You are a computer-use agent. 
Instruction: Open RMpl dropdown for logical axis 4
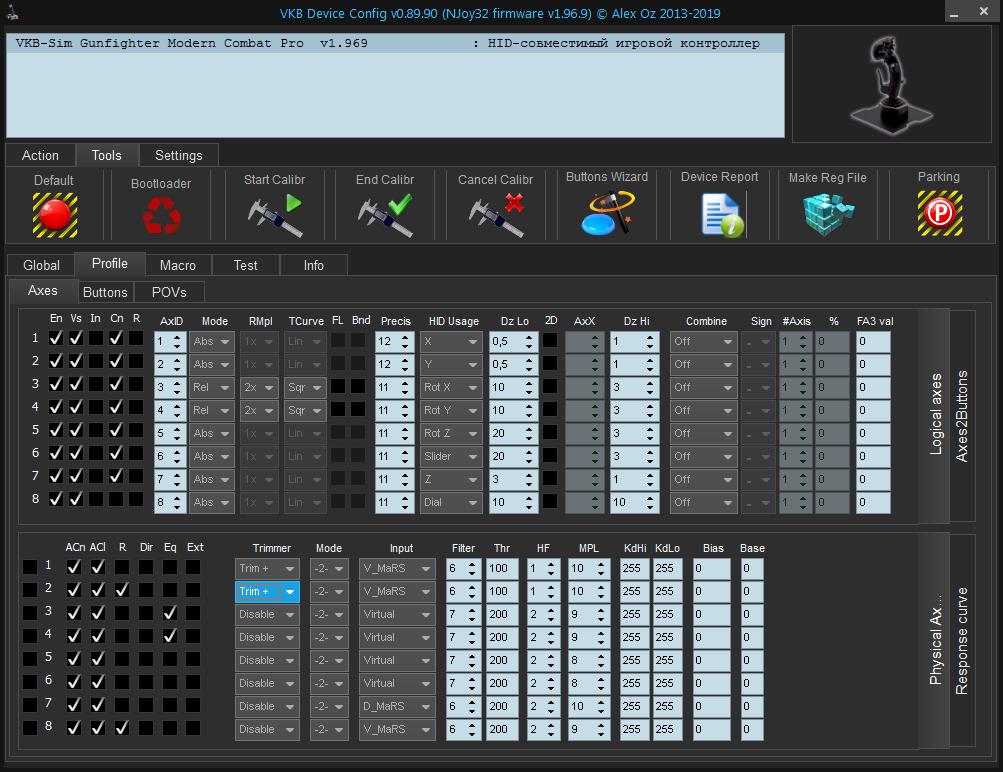tap(259, 411)
